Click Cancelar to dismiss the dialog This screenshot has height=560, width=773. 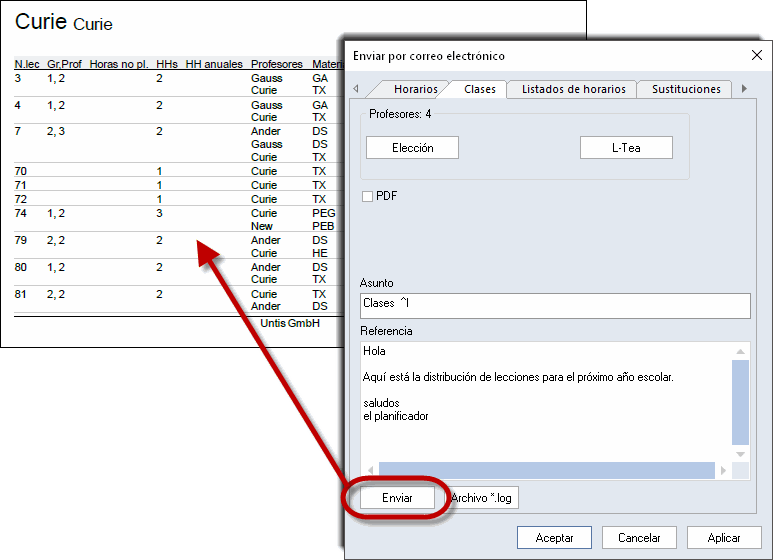pos(639,538)
